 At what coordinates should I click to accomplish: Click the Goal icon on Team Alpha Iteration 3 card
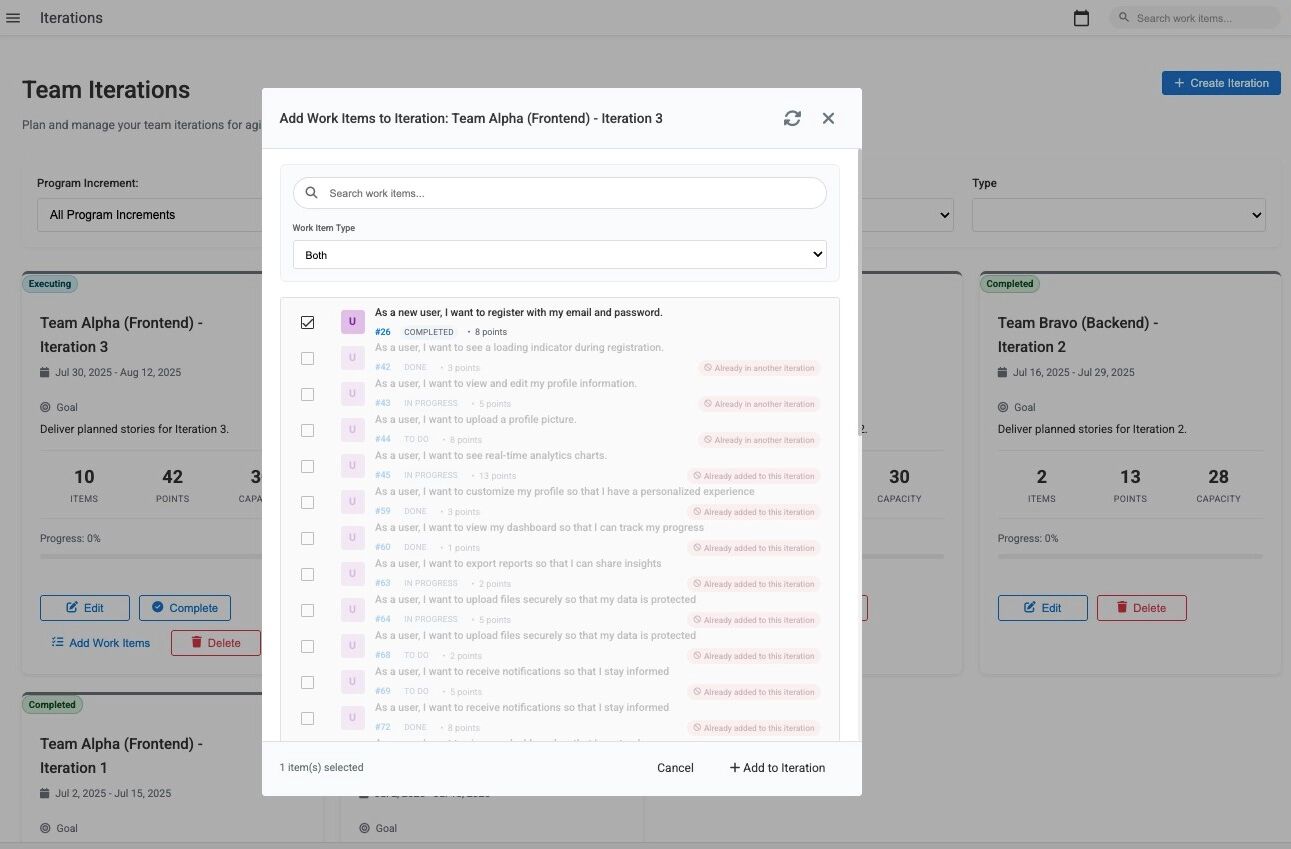click(45, 407)
